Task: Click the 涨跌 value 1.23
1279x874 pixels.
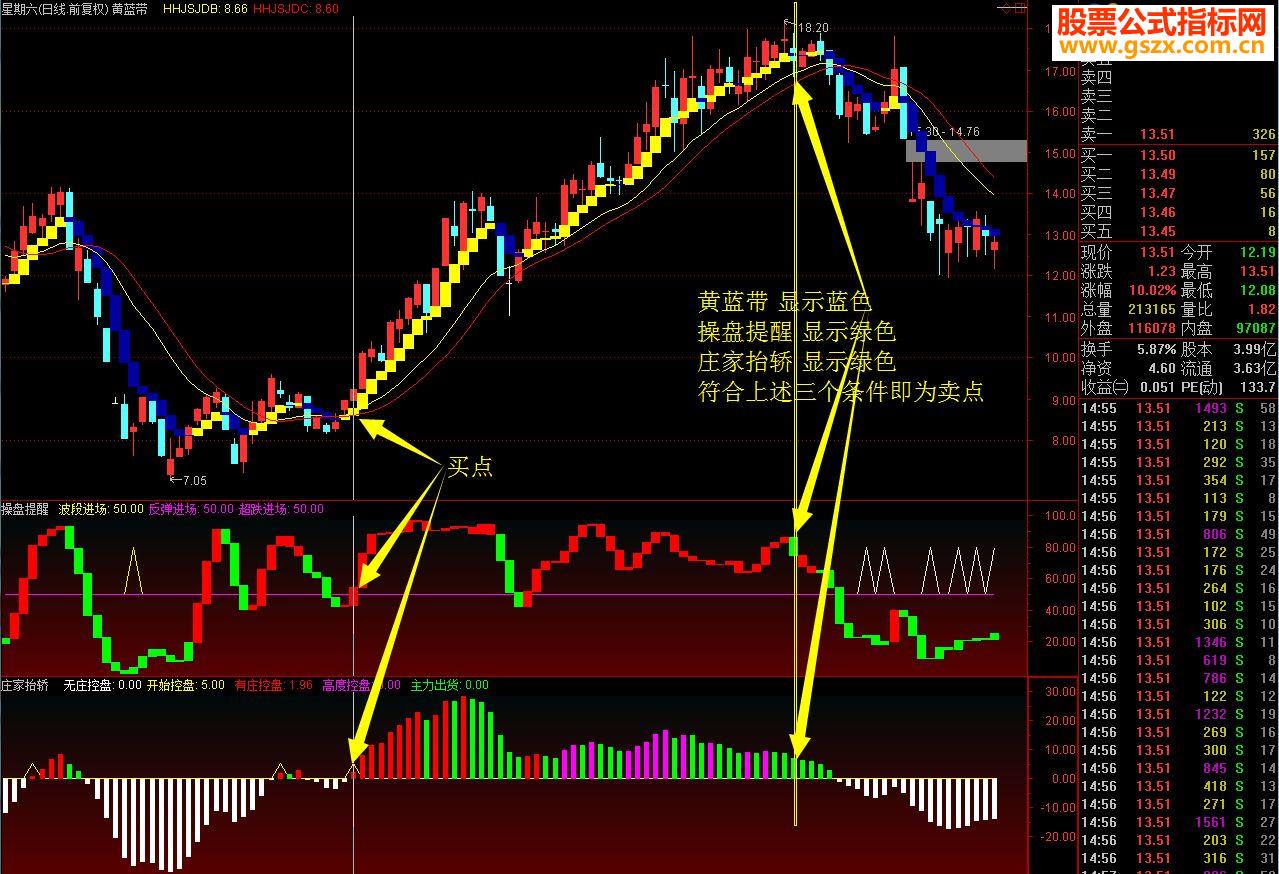Action: point(1161,271)
